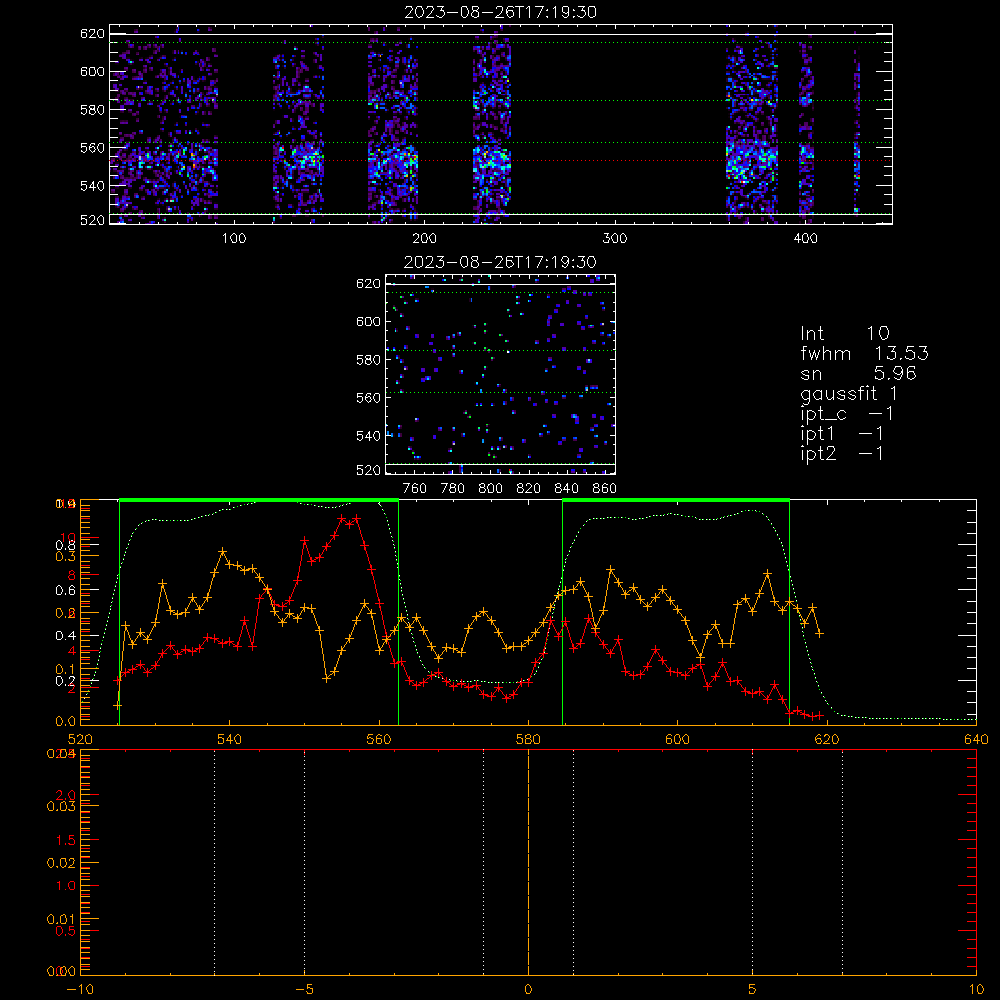Select the 'Int 10' readout line

tap(845, 333)
